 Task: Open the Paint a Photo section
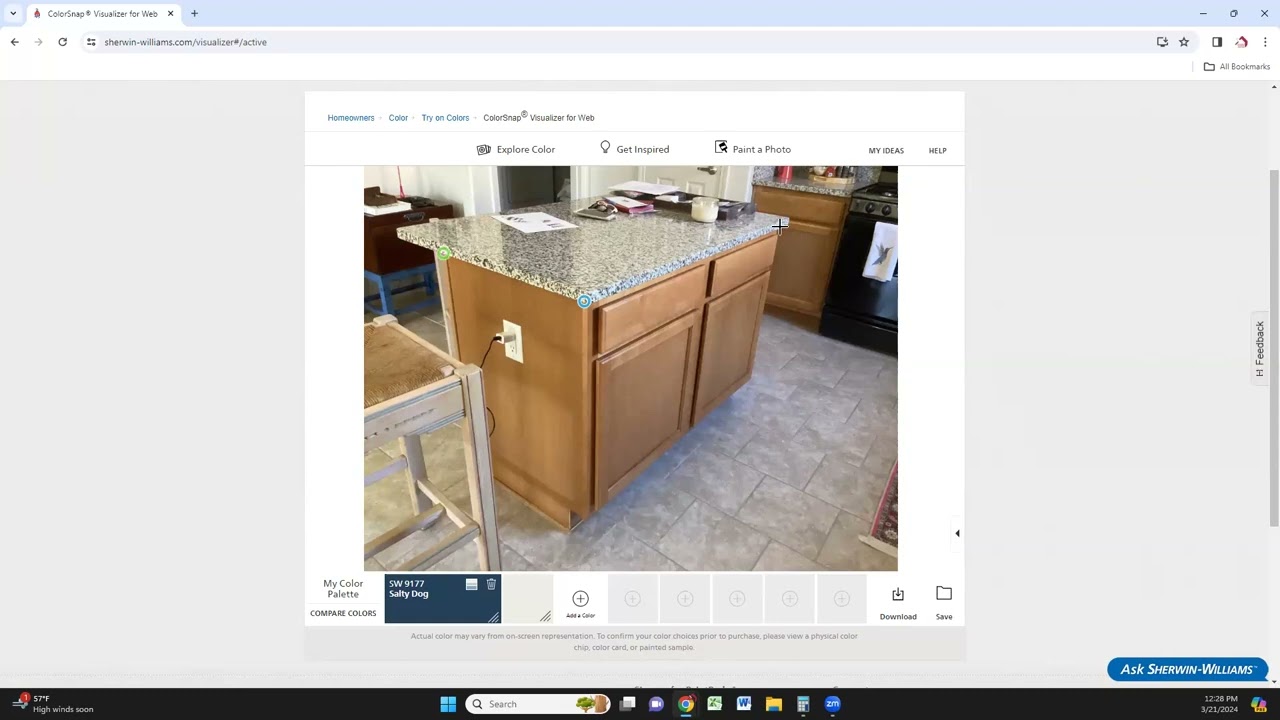(752, 149)
